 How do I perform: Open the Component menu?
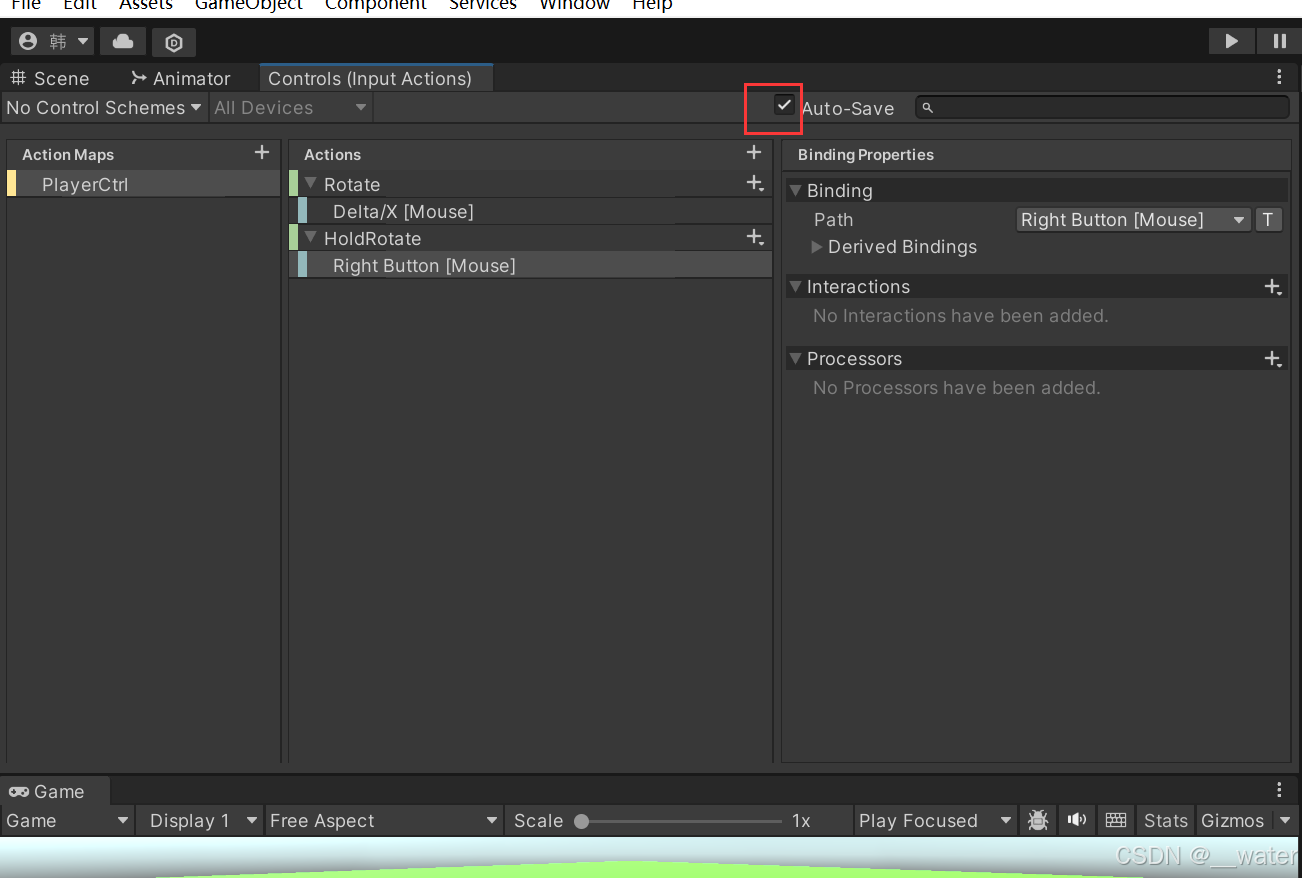coord(376,5)
